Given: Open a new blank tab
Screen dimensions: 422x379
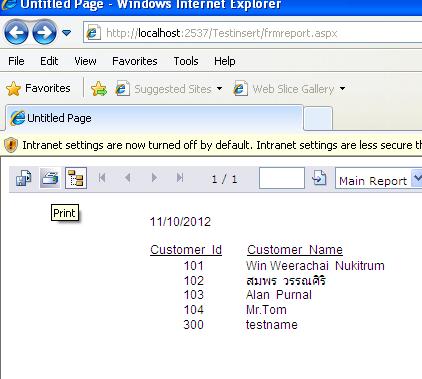Looking at the screenshot, I should click(x=318, y=118).
